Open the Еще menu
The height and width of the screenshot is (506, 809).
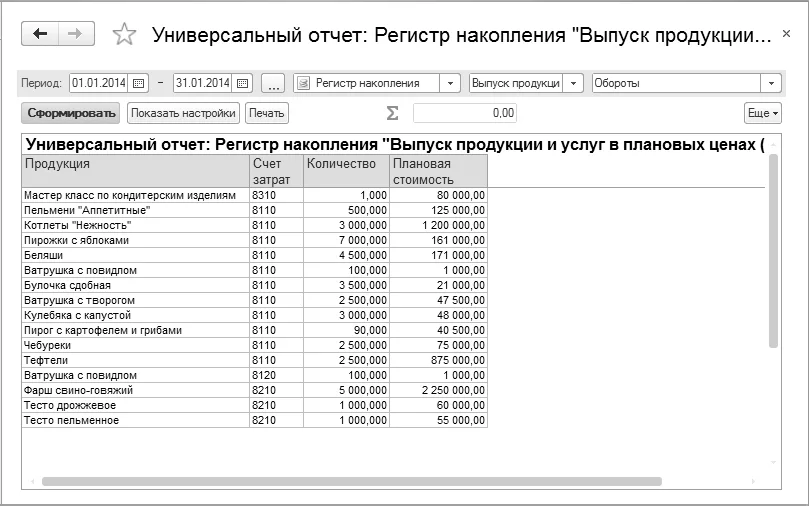tap(763, 113)
